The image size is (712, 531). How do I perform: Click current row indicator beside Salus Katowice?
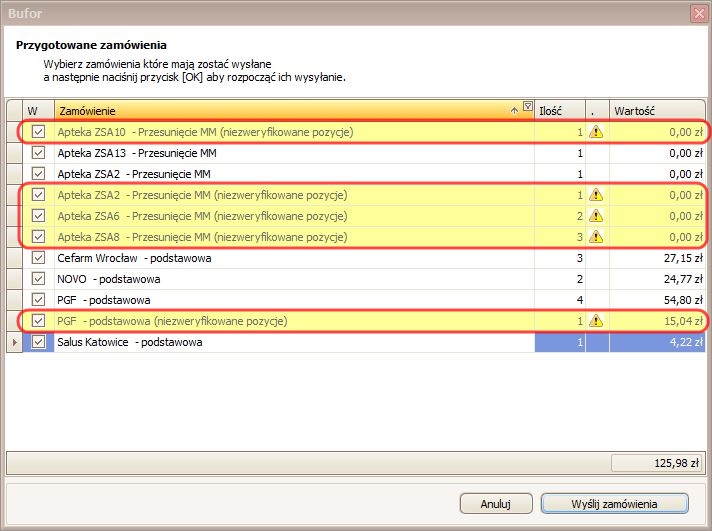point(14,343)
